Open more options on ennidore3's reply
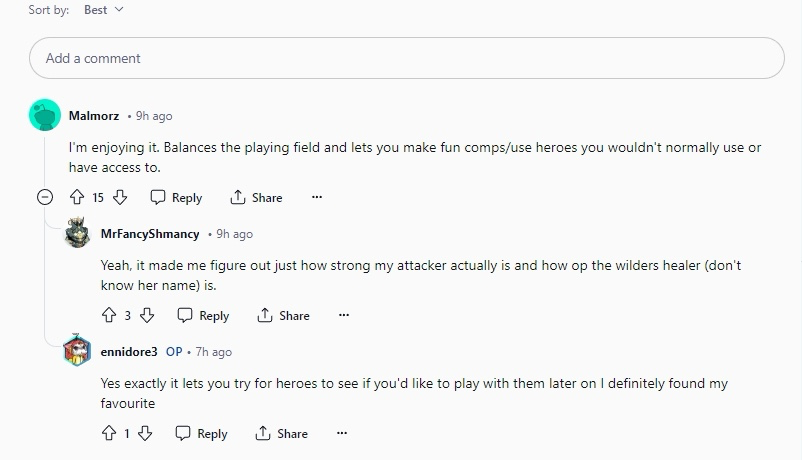The image size is (802, 460). click(342, 433)
